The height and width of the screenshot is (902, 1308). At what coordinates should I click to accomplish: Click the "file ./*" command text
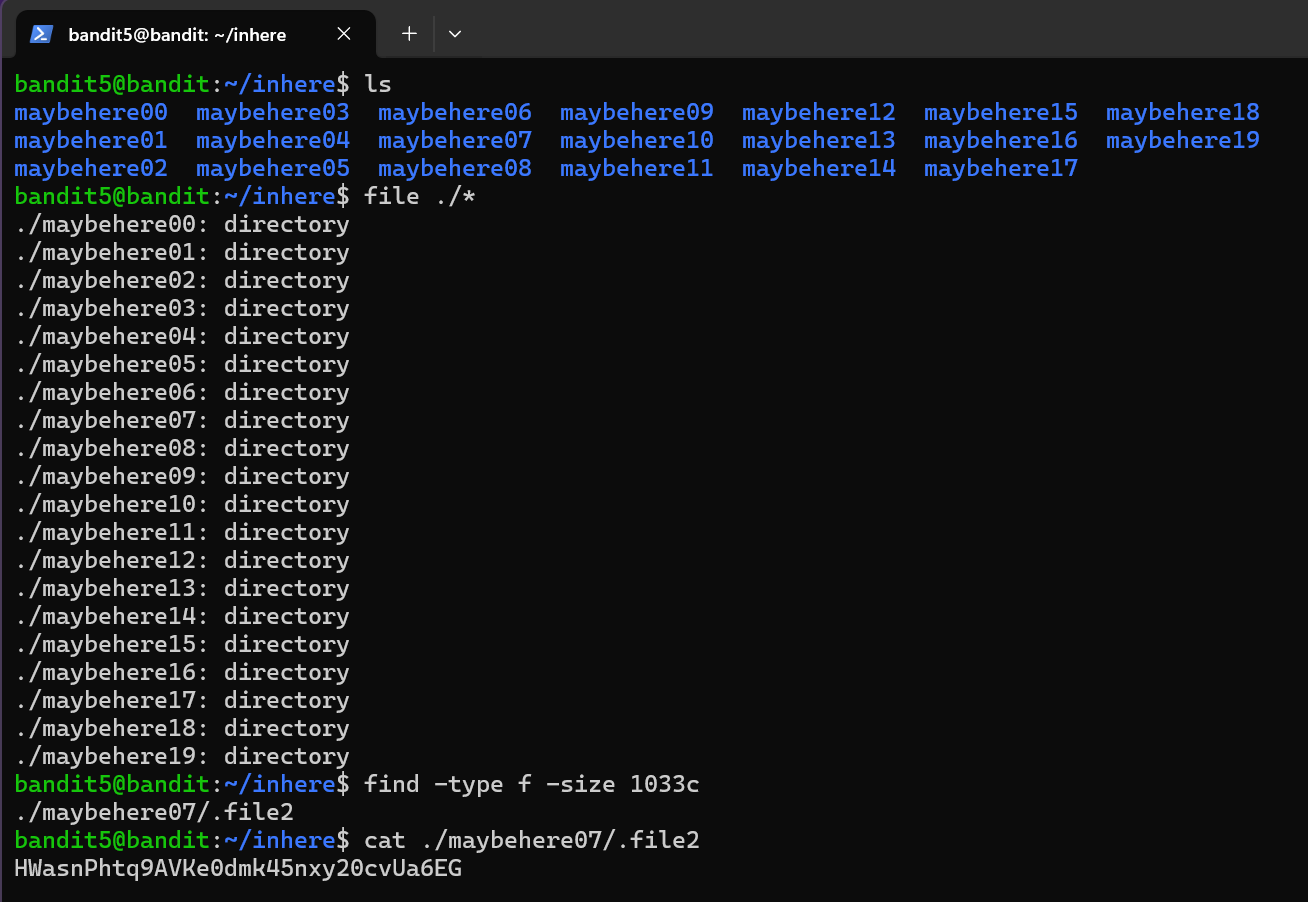(x=420, y=196)
